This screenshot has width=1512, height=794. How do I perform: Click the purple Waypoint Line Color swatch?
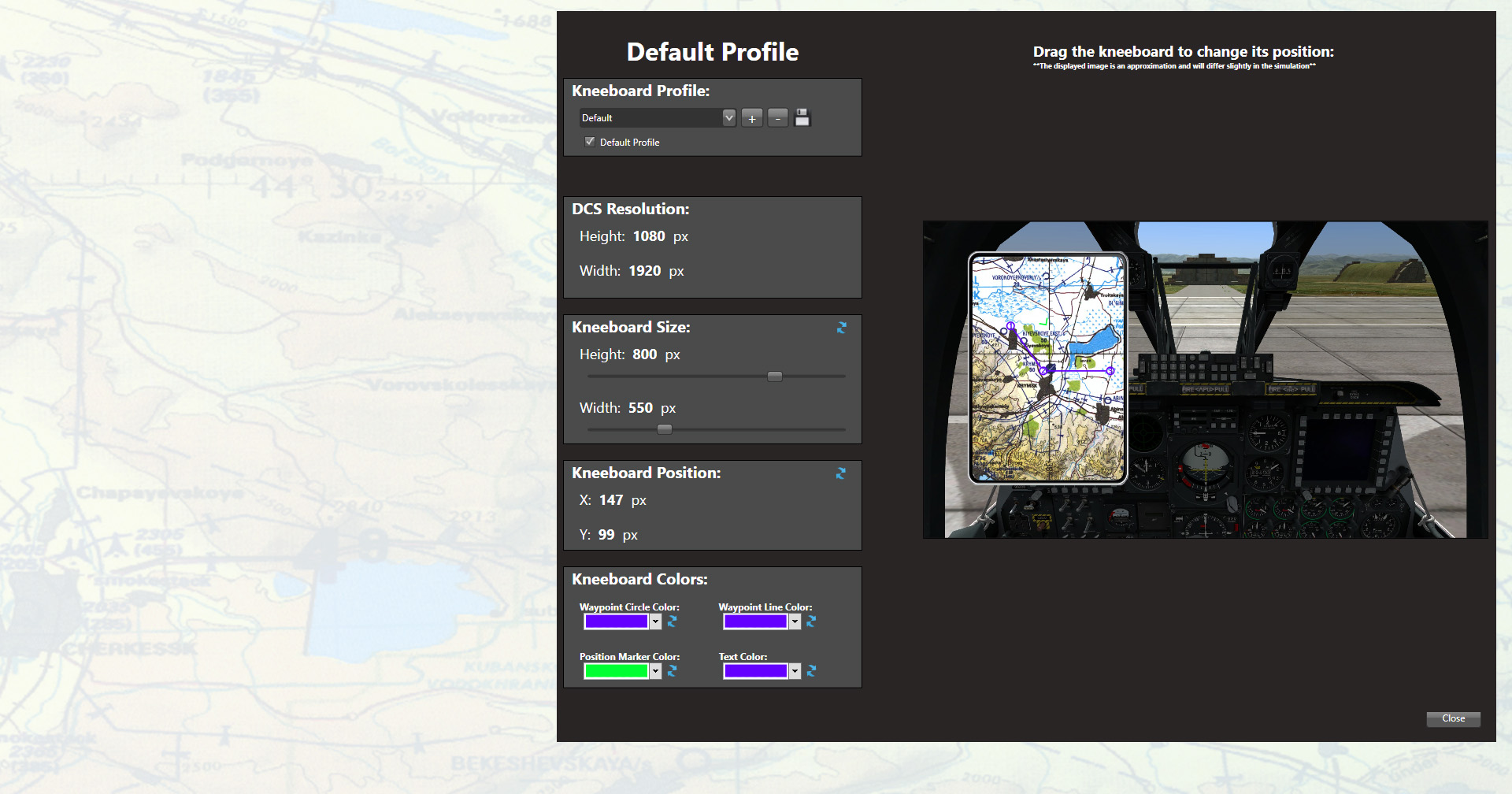tap(755, 621)
